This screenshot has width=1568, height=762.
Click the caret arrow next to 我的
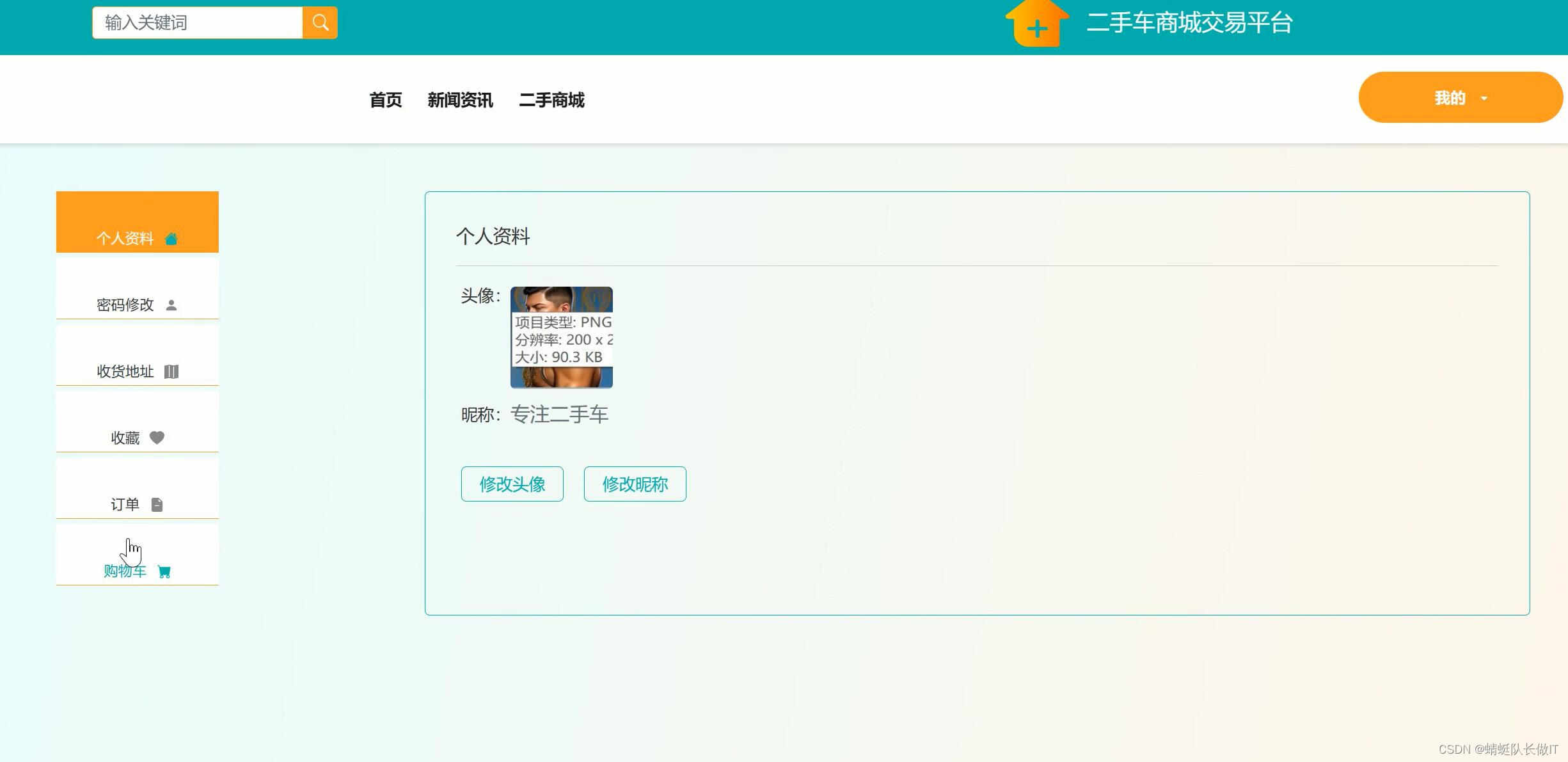pyautogui.click(x=1484, y=99)
